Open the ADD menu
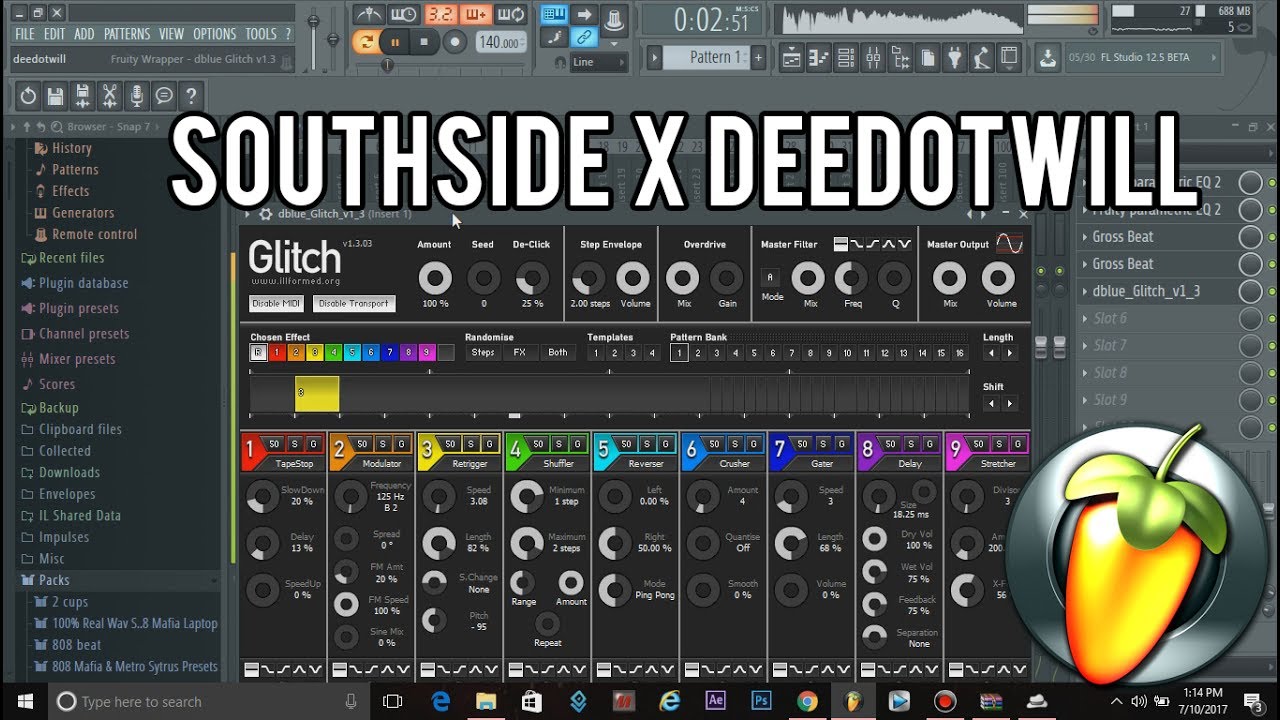Screen dimensions: 1280x720 [x=84, y=34]
